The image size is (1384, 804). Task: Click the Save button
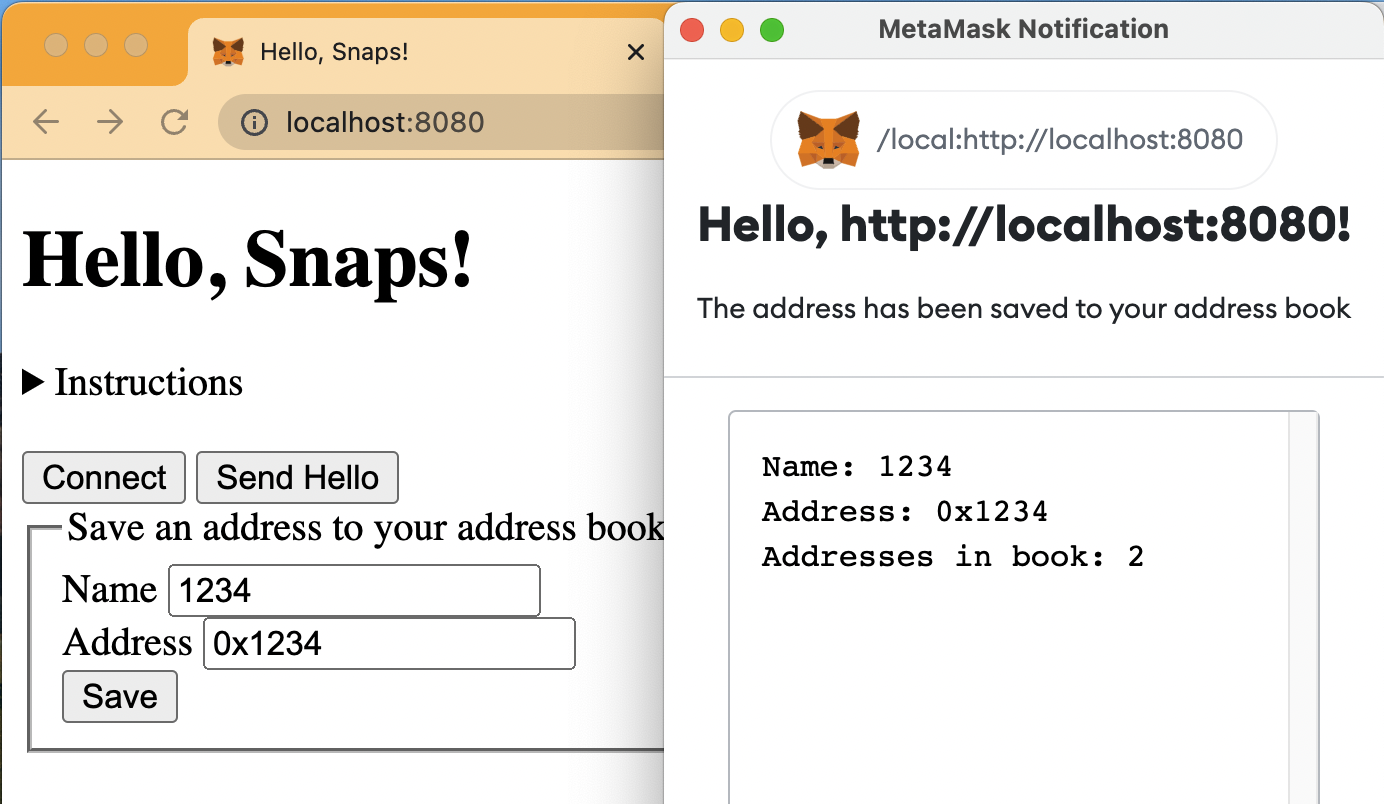tap(120, 696)
